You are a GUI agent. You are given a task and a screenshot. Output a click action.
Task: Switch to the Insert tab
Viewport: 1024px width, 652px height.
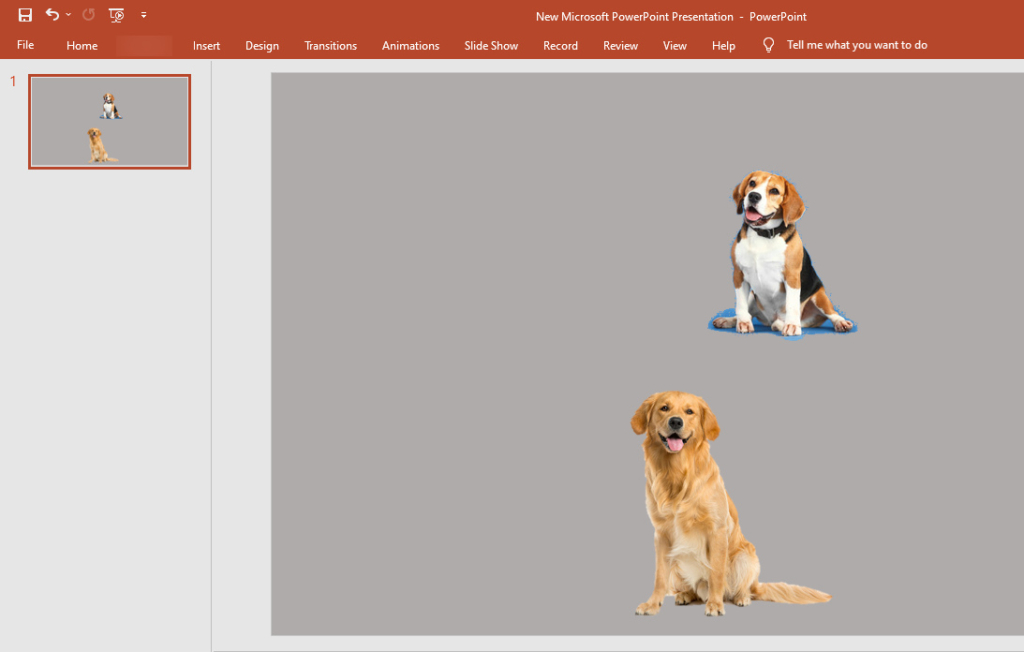tap(206, 45)
